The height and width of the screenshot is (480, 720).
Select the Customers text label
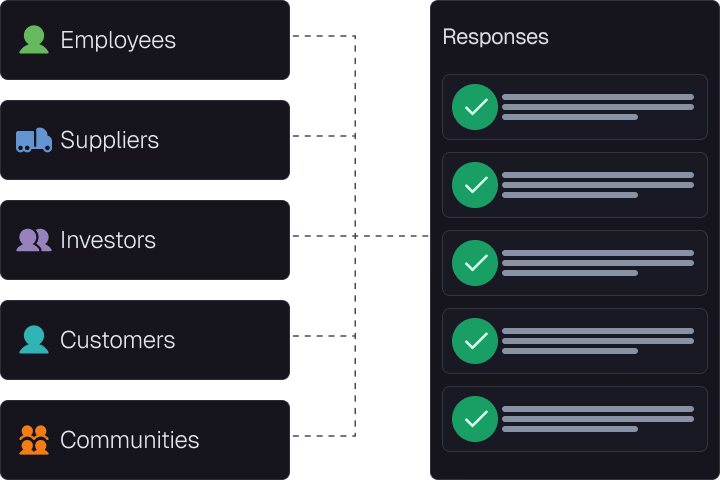pyautogui.click(x=118, y=340)
